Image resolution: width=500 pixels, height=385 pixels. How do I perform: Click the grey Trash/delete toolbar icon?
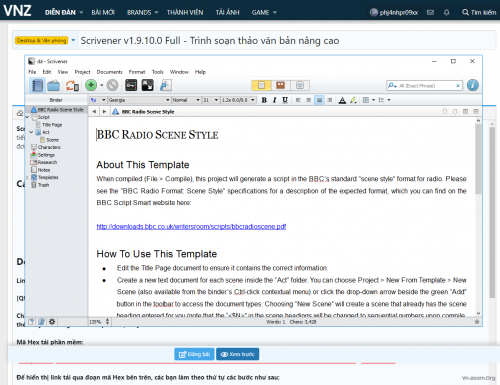coord(112,85)
